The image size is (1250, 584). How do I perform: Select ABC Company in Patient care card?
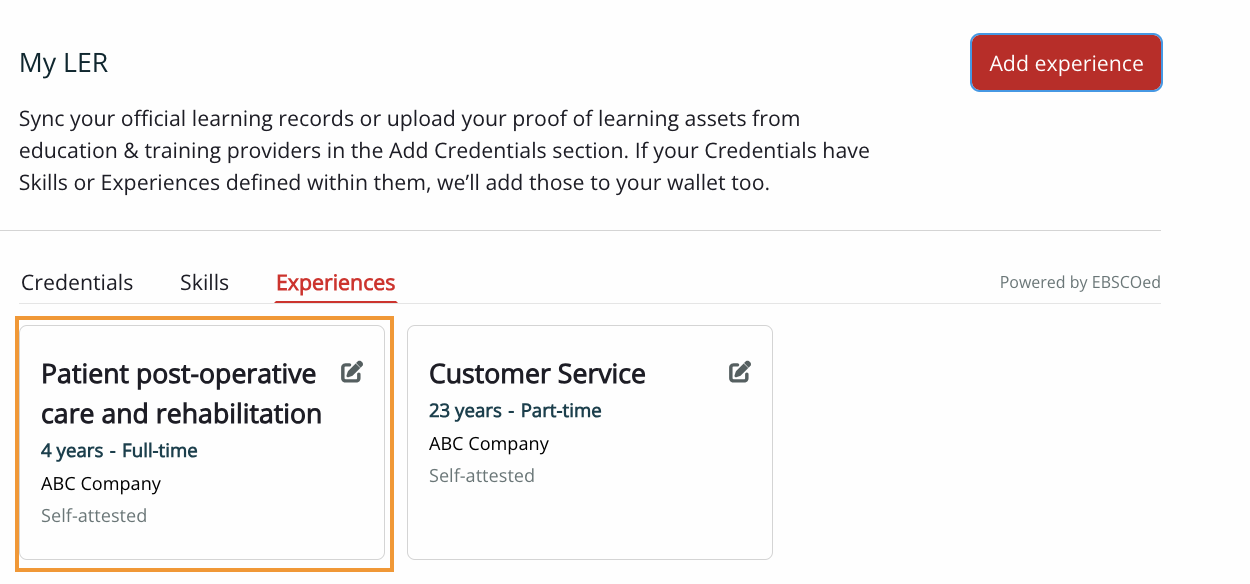click(101, 483)
